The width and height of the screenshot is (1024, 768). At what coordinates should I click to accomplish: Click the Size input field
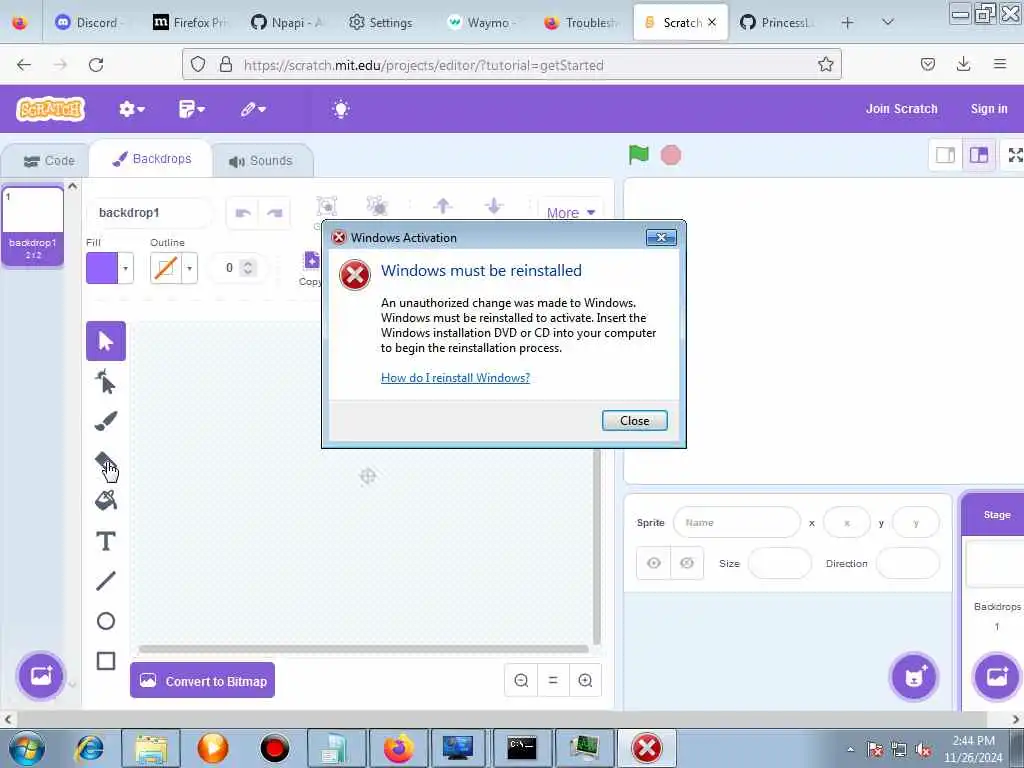779,563
